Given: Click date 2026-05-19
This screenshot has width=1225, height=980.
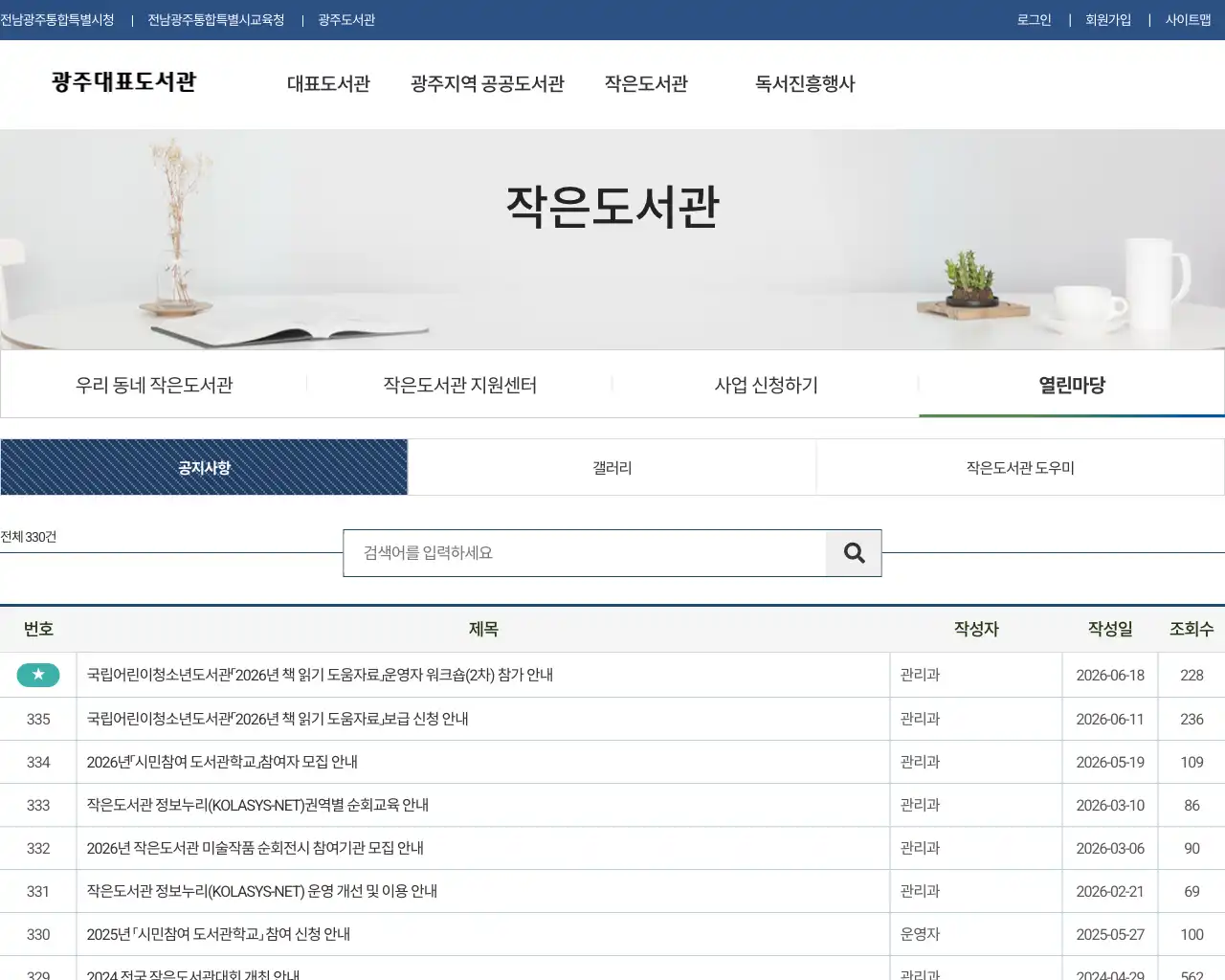Looking at the screenshot, I should click(x=1110, y=762).
